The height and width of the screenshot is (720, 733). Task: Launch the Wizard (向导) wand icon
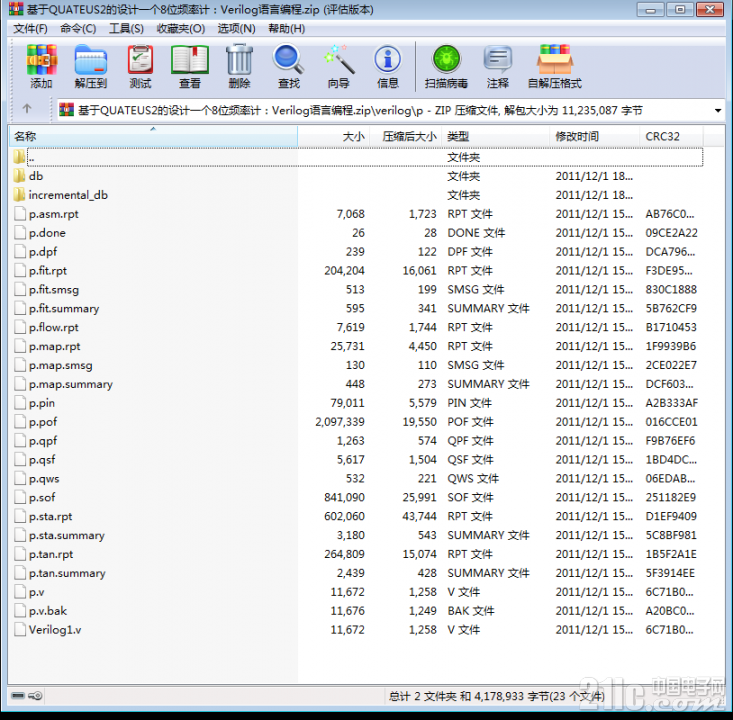click(338, 65)
